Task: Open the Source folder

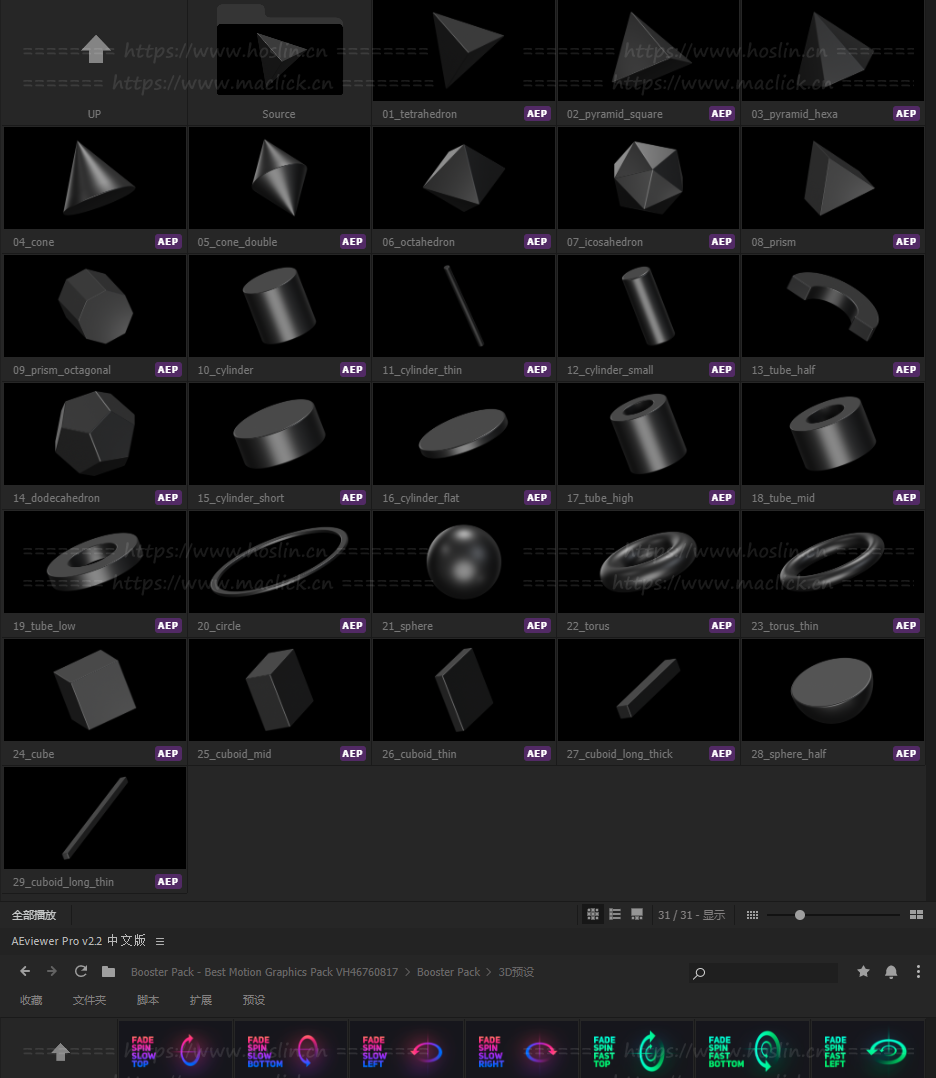Action: [279, 62]
